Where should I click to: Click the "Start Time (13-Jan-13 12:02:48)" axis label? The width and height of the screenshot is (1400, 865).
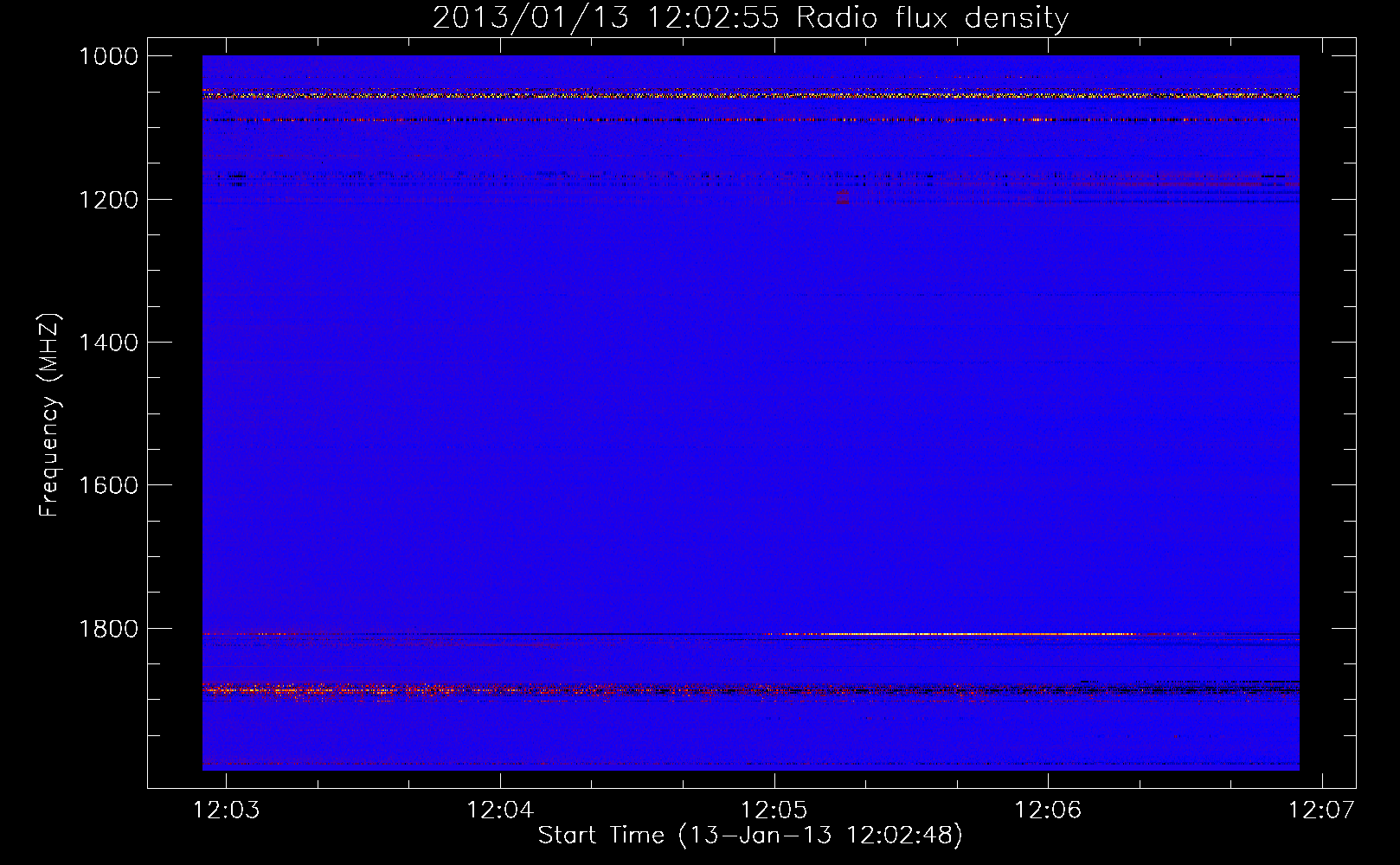pyautogui.click(x=750, y=836)
